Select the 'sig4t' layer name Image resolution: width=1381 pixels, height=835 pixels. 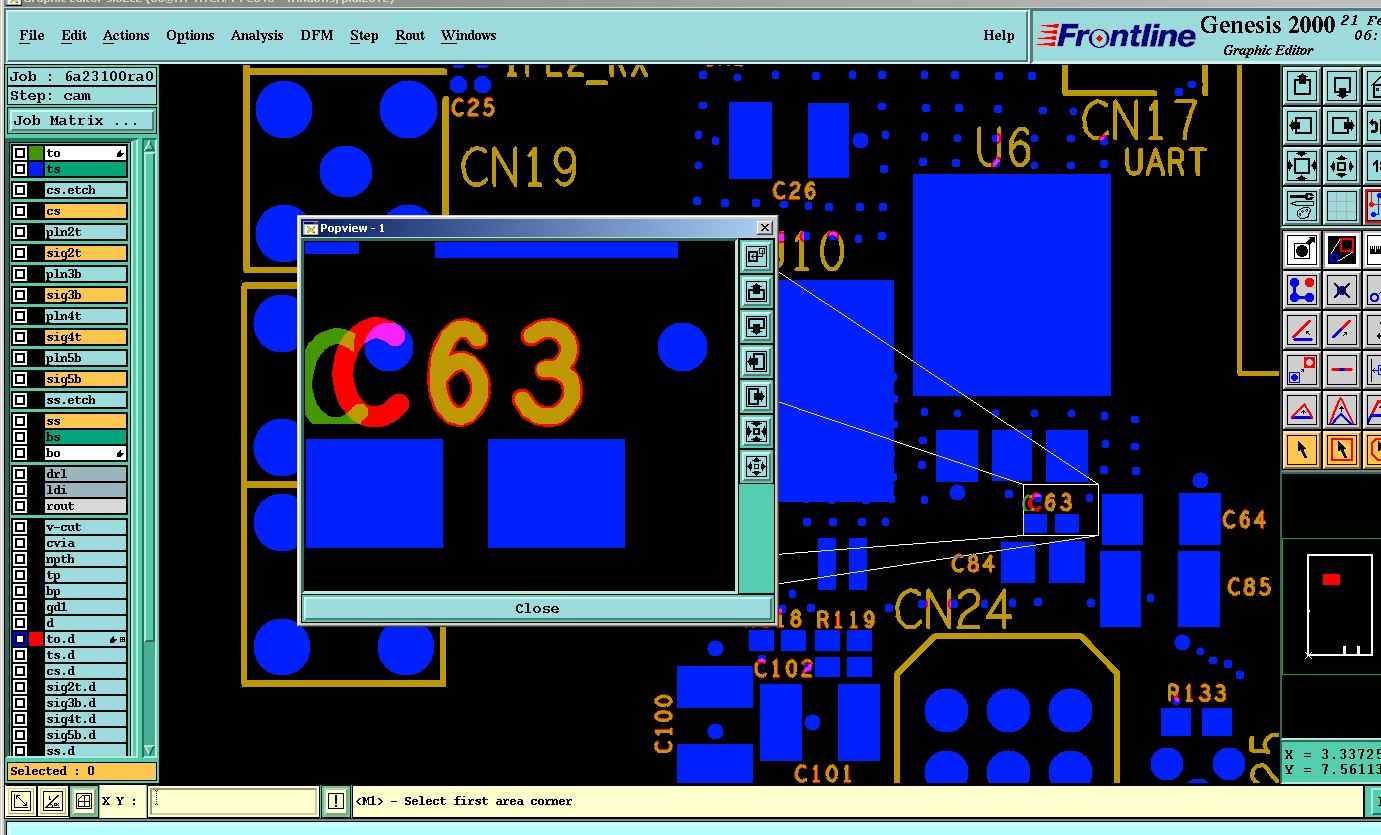pos(86,337)
